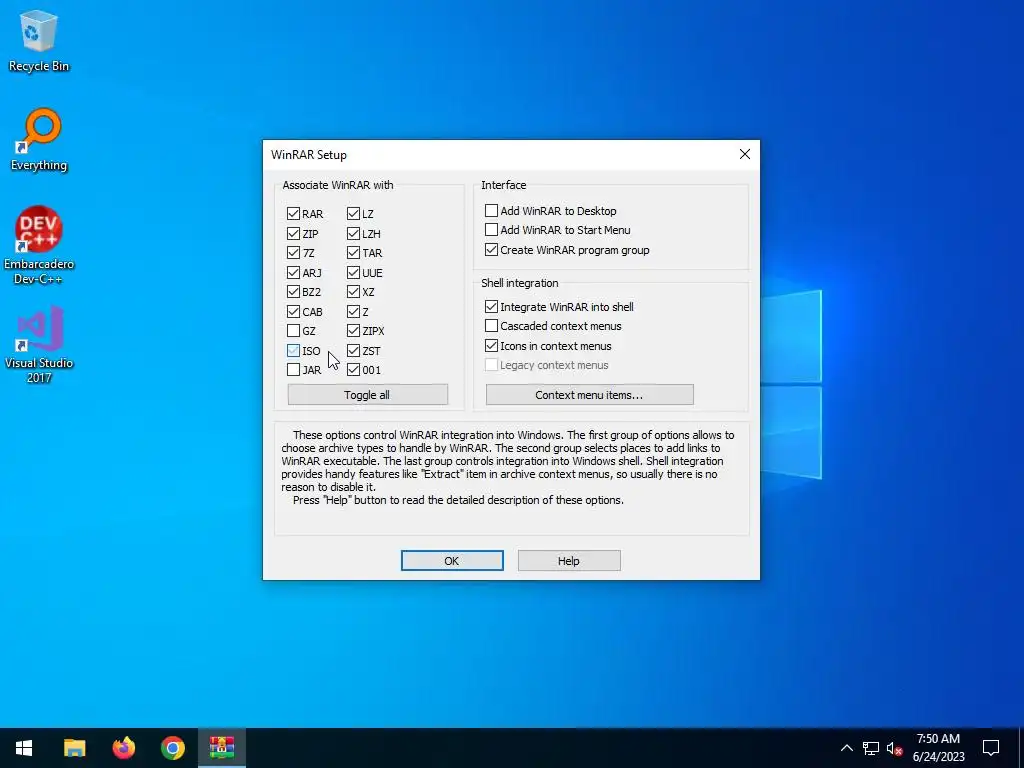The width and height of the screenshot is (1024, 768).
Task: Uncheck the TAR association checkbox
Action: coord(353,253)
